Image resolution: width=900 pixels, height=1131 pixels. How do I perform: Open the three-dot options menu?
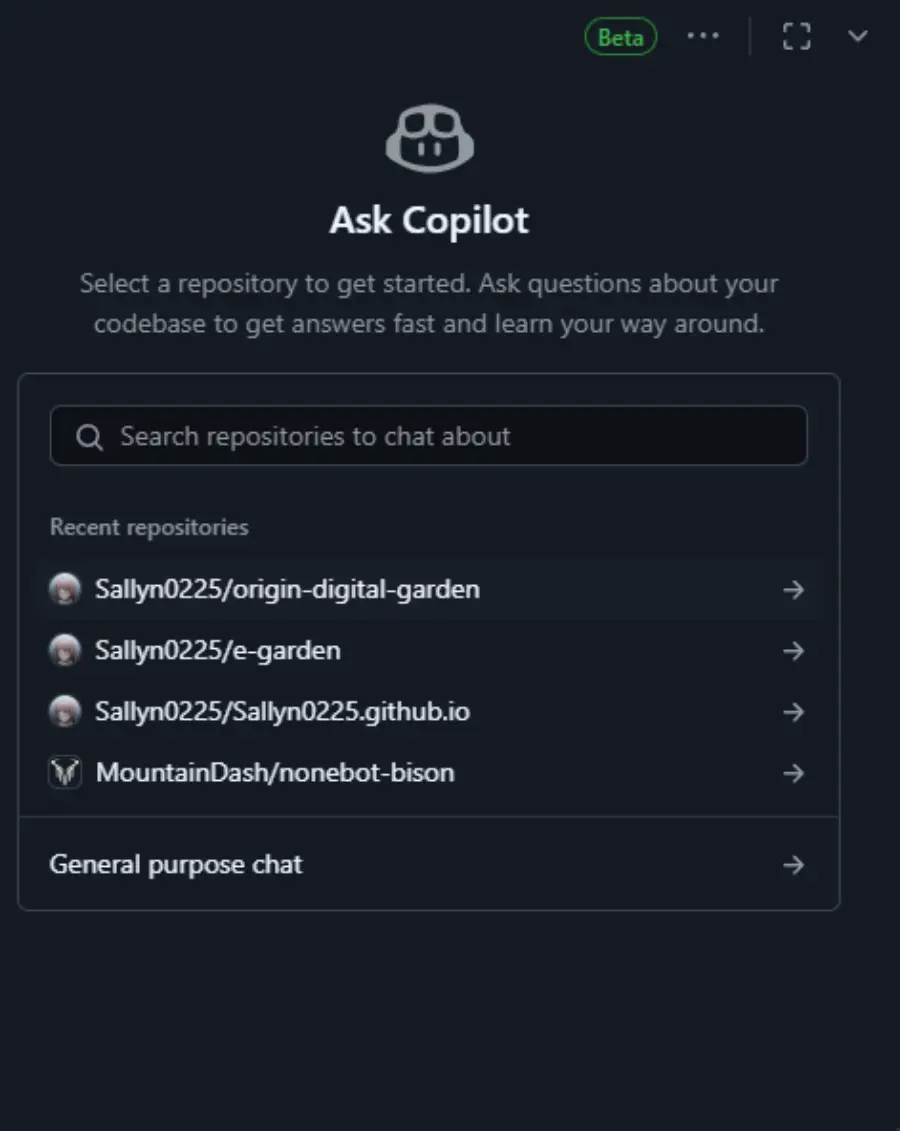pyautogui.click(x=703, y=36)
